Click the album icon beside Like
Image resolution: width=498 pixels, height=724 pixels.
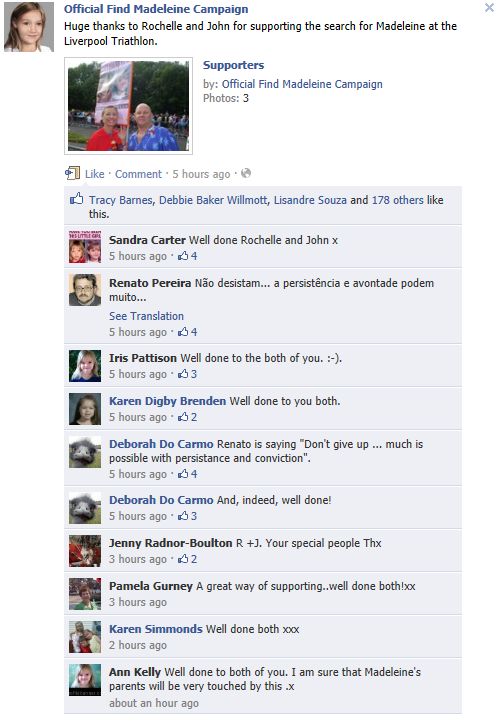72,174
